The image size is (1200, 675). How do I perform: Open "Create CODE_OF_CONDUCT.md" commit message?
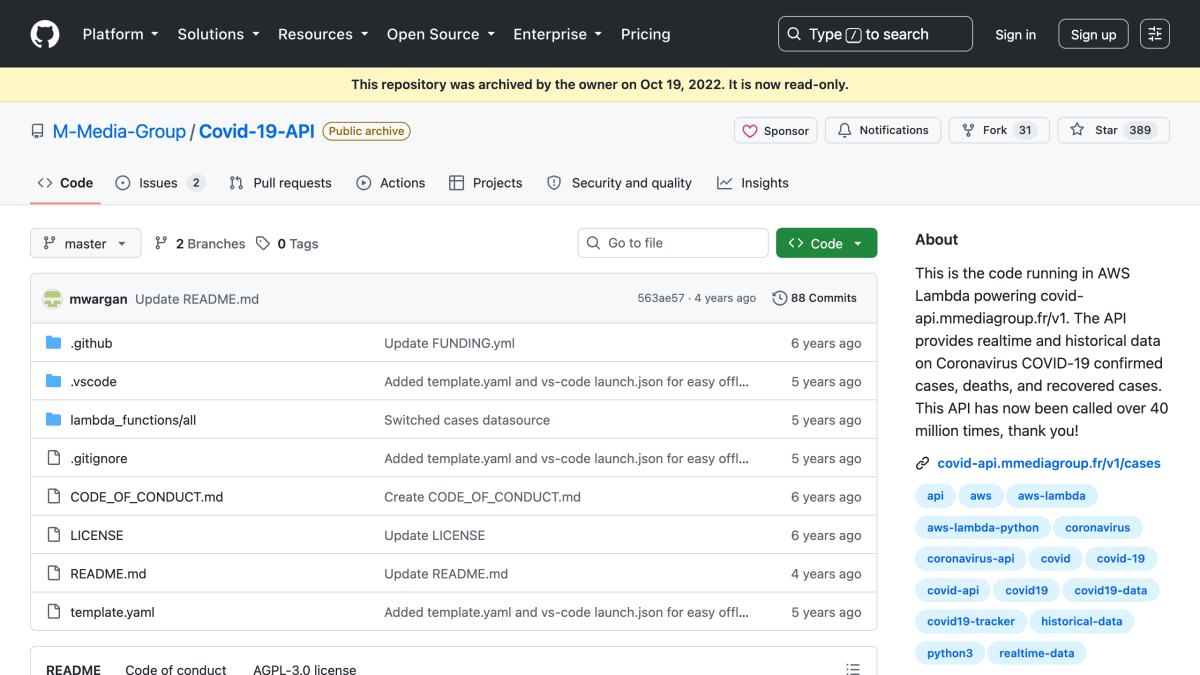[482, 497]
